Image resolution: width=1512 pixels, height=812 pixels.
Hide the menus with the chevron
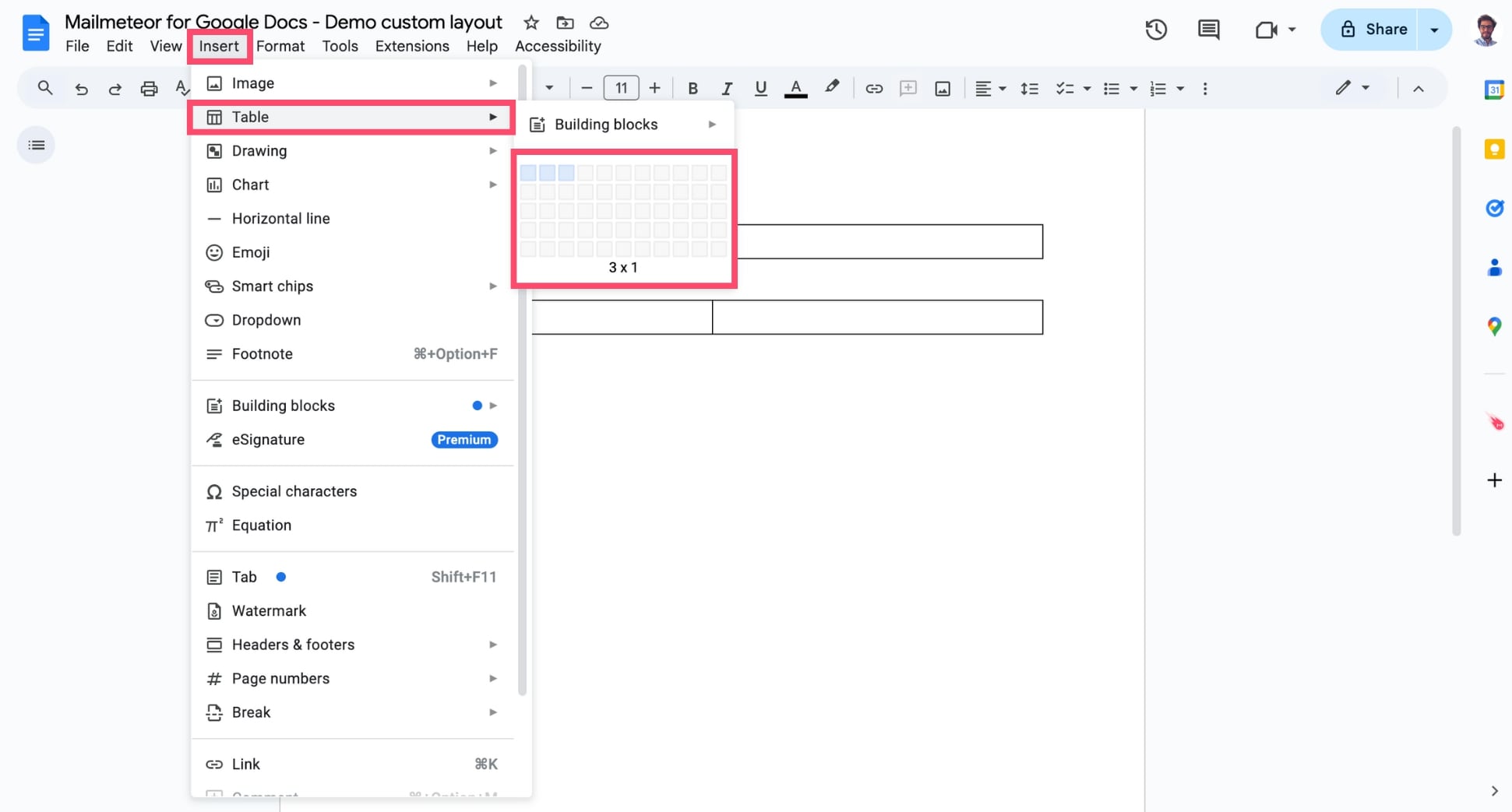click(1419, 89)
